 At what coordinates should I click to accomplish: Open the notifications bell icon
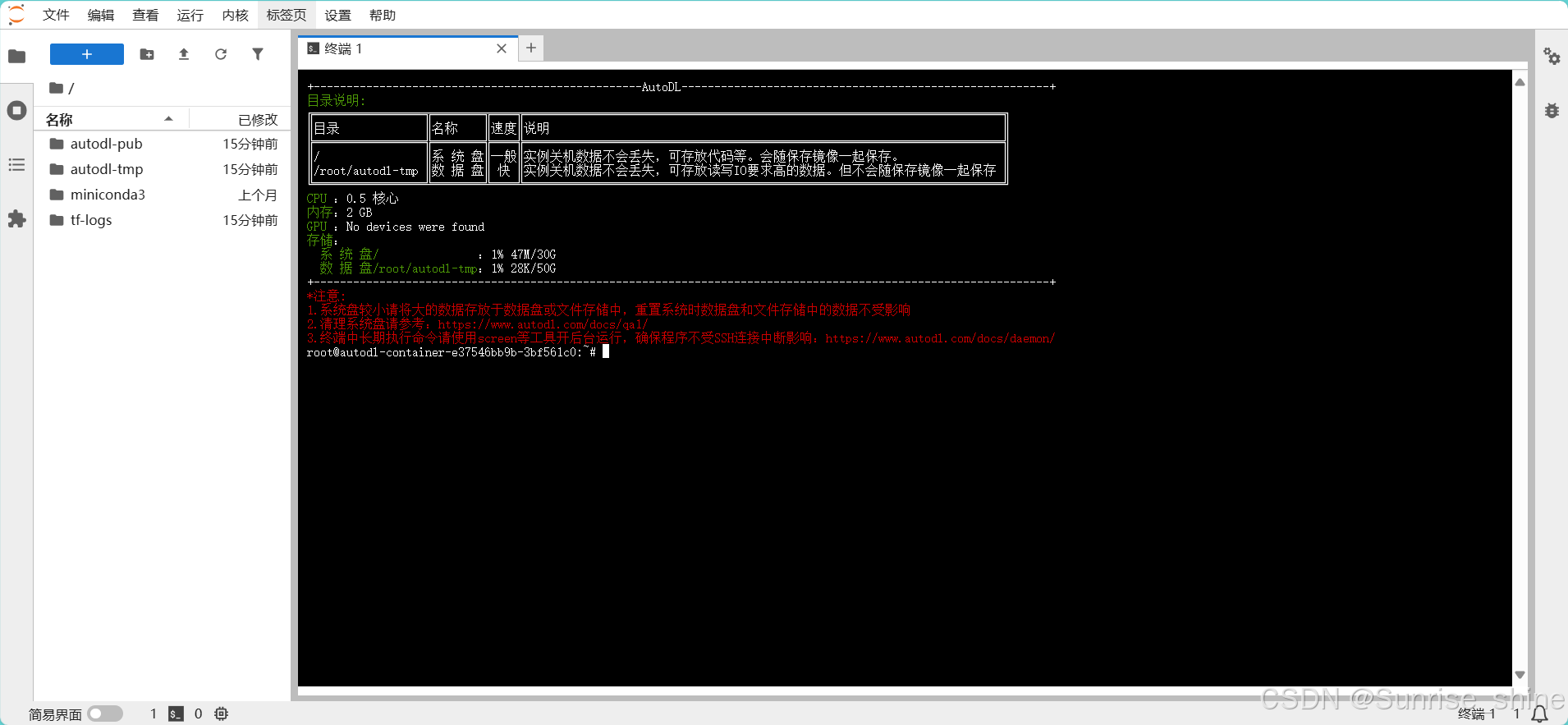[1540, 714]
